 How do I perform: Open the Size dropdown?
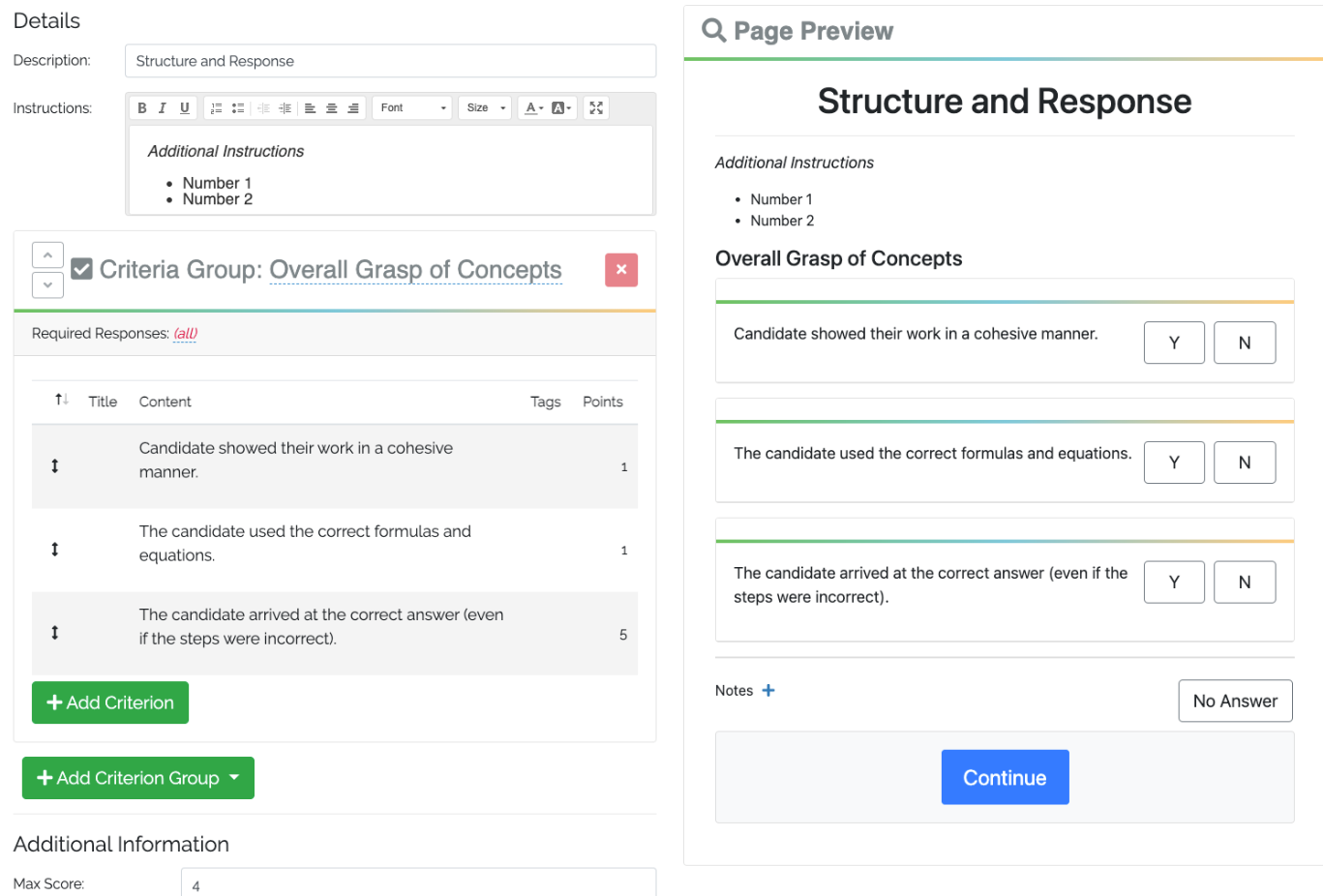[485, 108]
